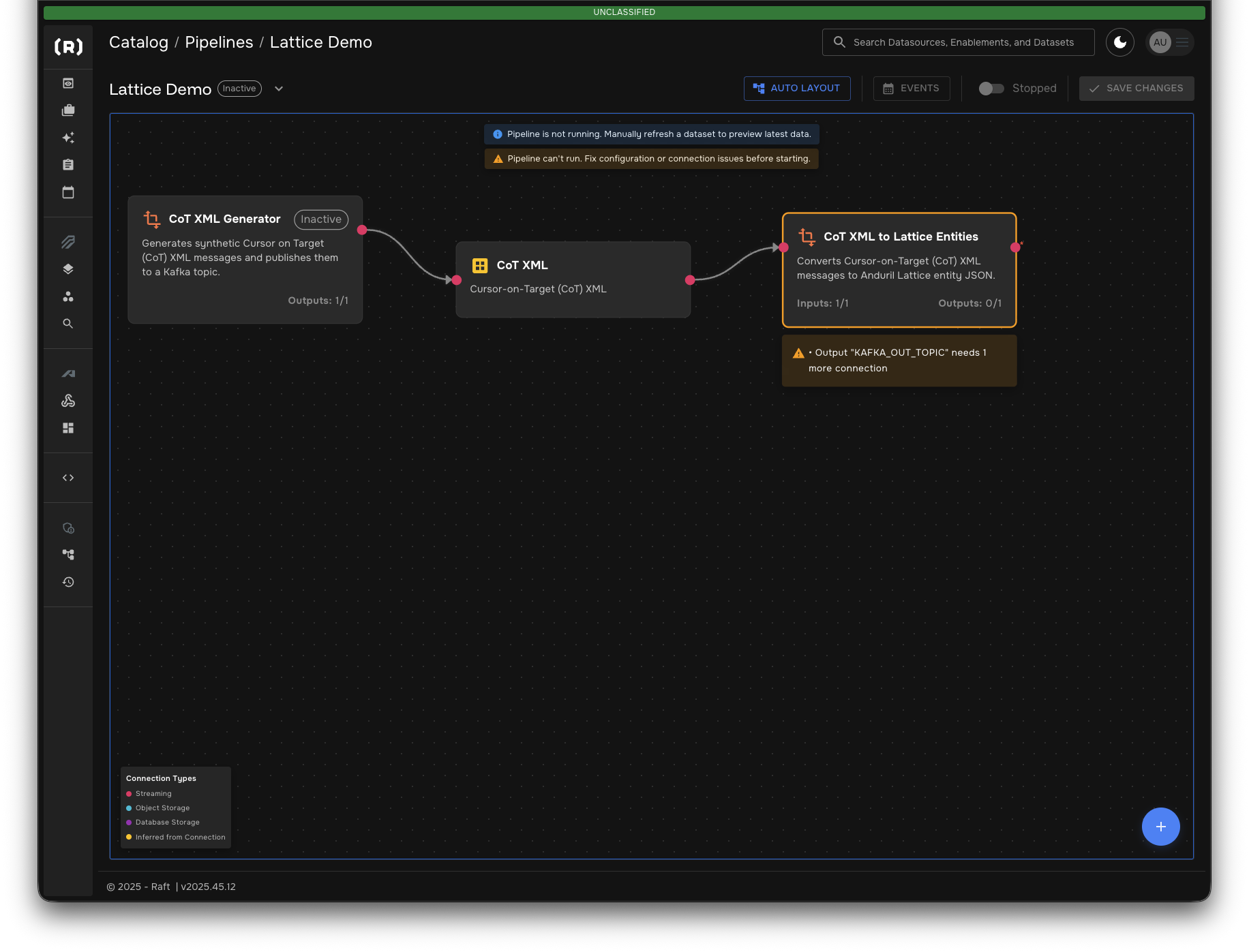Screen dimensions: 1249x952
Task: Click the 'Pipeline can't run' warning banner
Action: click(x=652, y=159)
